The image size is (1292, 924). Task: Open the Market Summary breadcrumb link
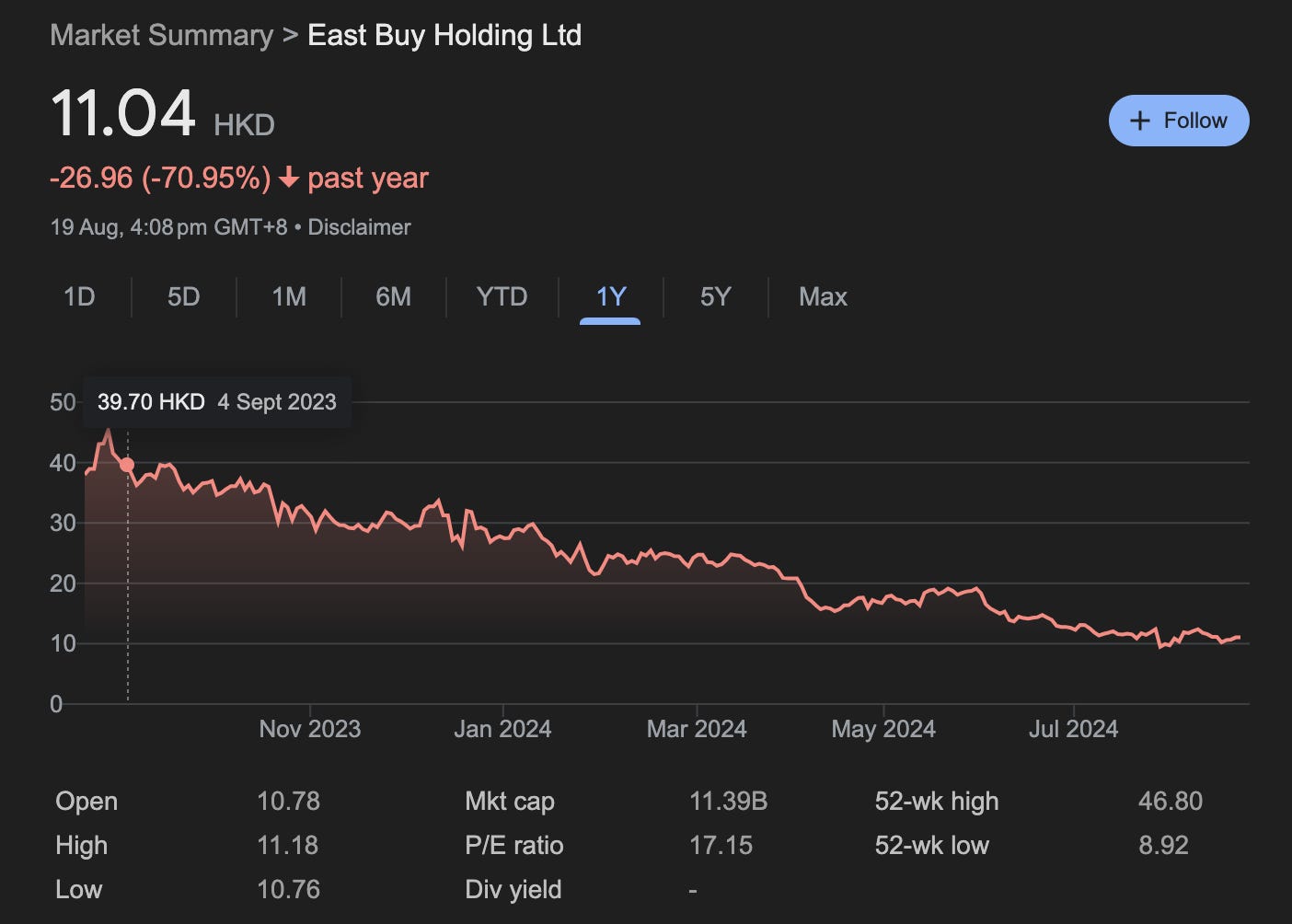tap(161, 35)
